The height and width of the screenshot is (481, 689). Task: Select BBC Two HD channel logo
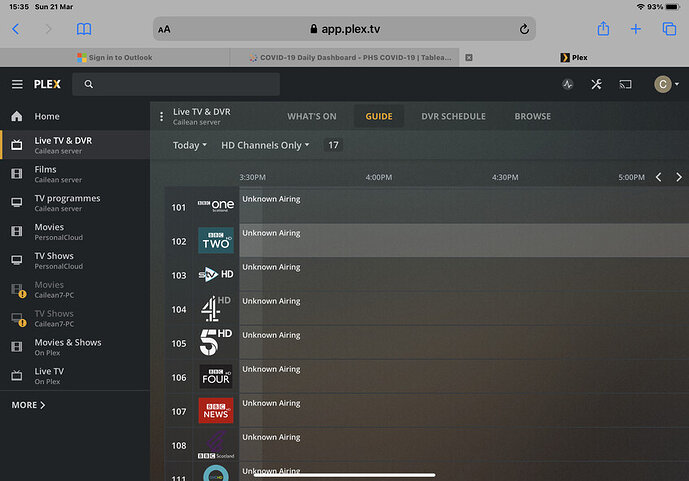click(x=216, y=240)
